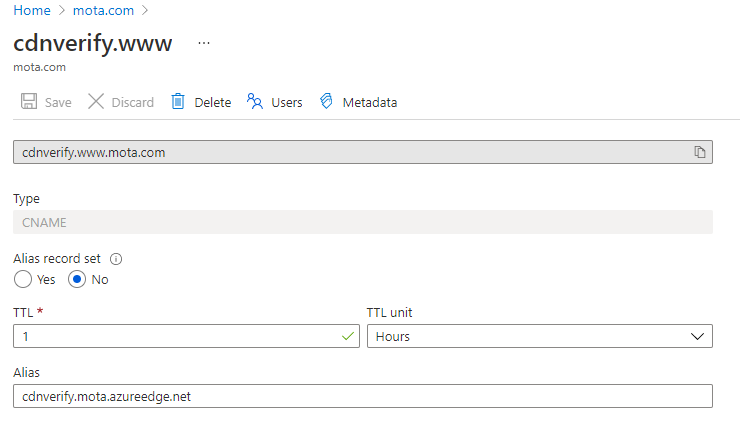The image size is (740, 441).
Task: Click the Alias cdnverify.mota.azureedge.net field
Action: coord(362,396)
